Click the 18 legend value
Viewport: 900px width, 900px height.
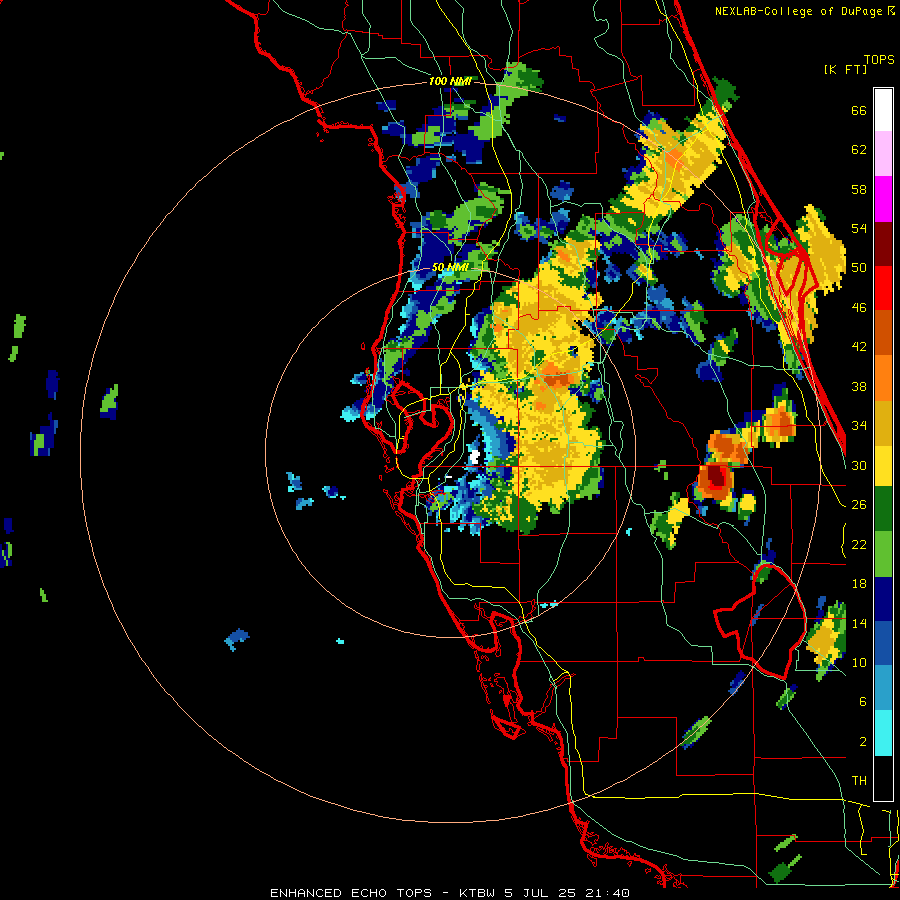[x=859, y=584]
